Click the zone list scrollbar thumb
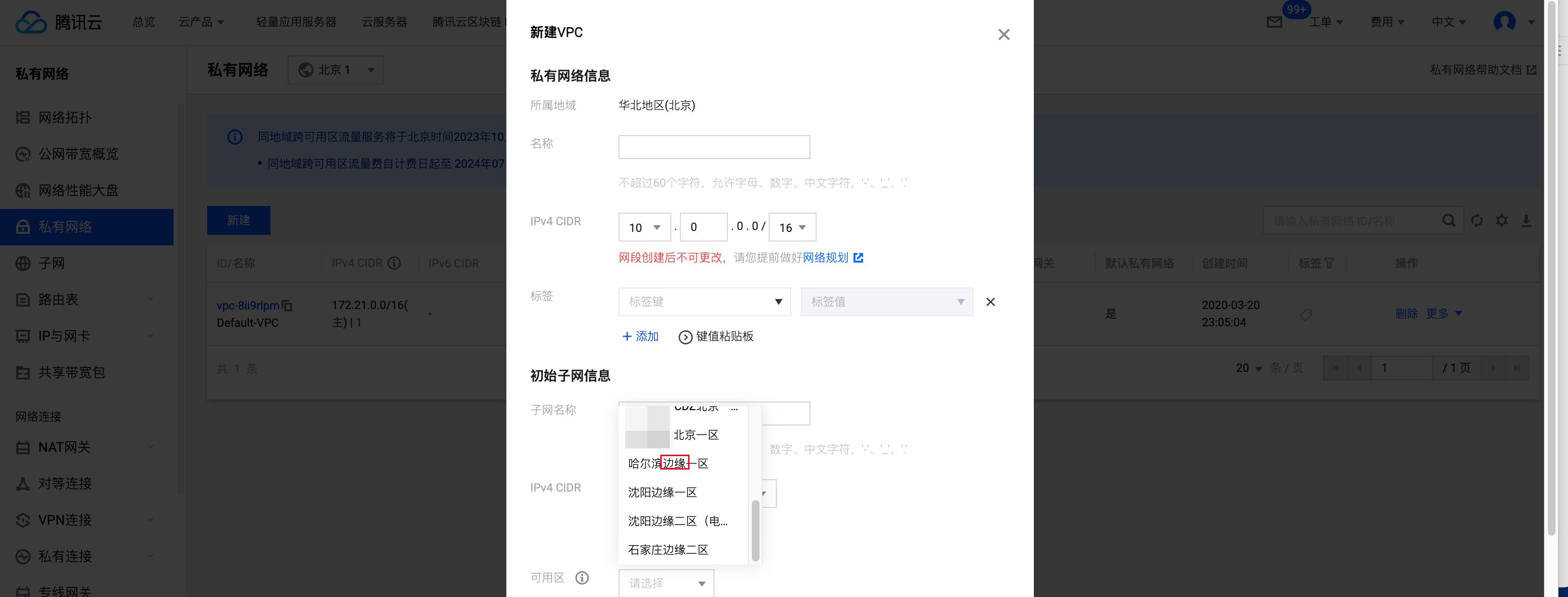This screenshot has width=1568, height=597. point(755,530)
